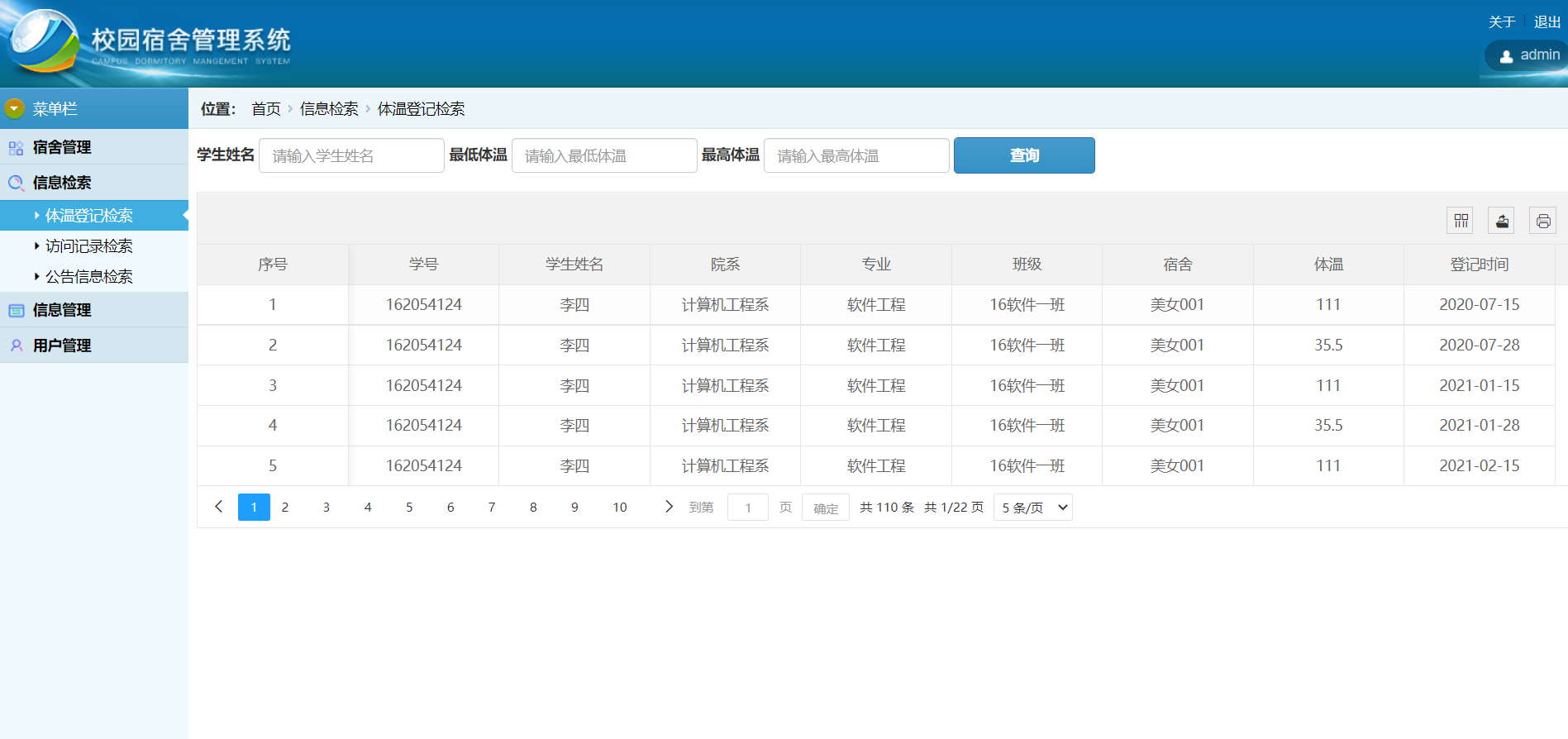
Task: Click the table export icon
Action: click(1502, 221)
